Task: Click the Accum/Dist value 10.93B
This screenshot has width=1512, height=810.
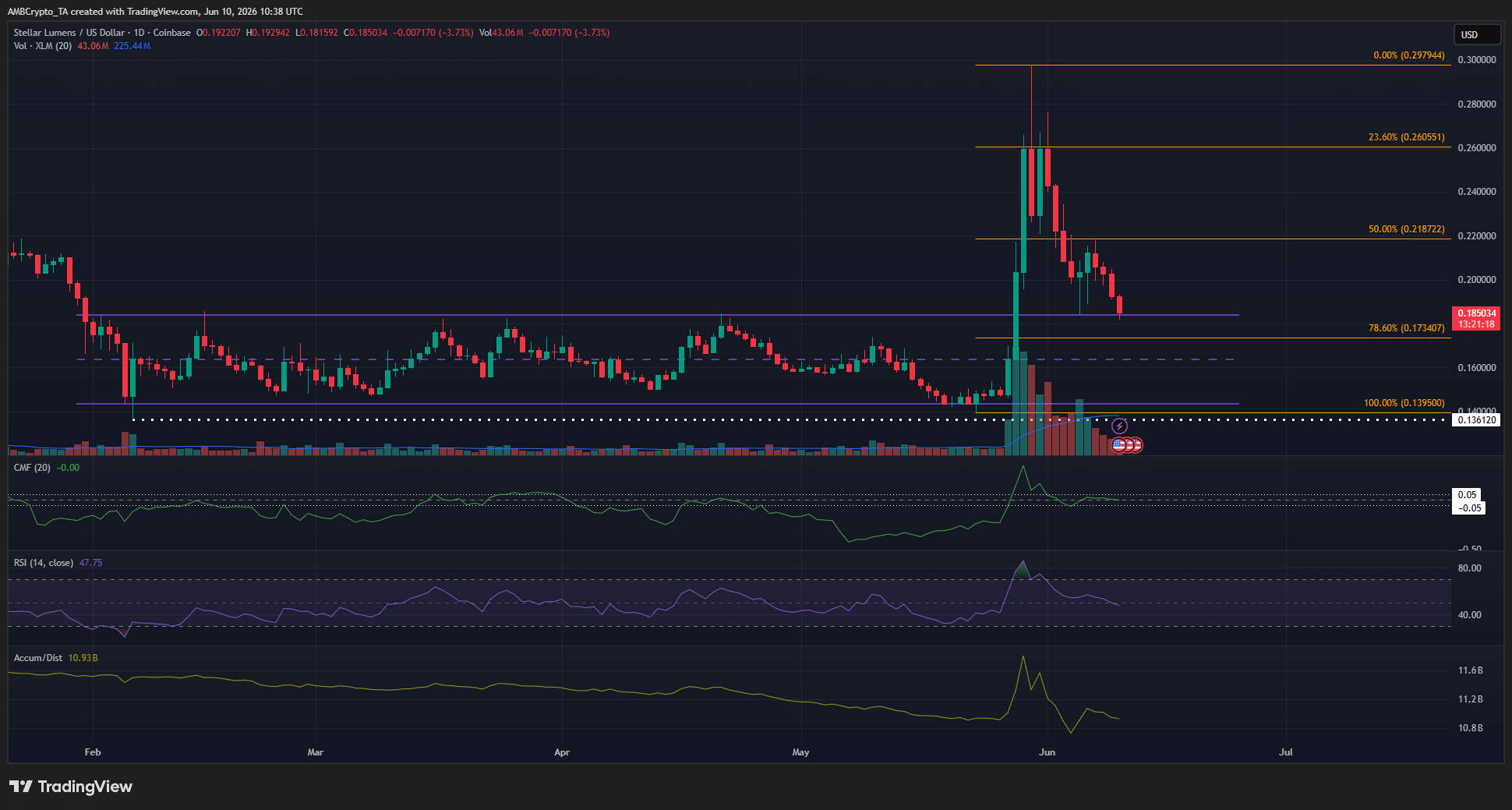Action: click(83, 658)
